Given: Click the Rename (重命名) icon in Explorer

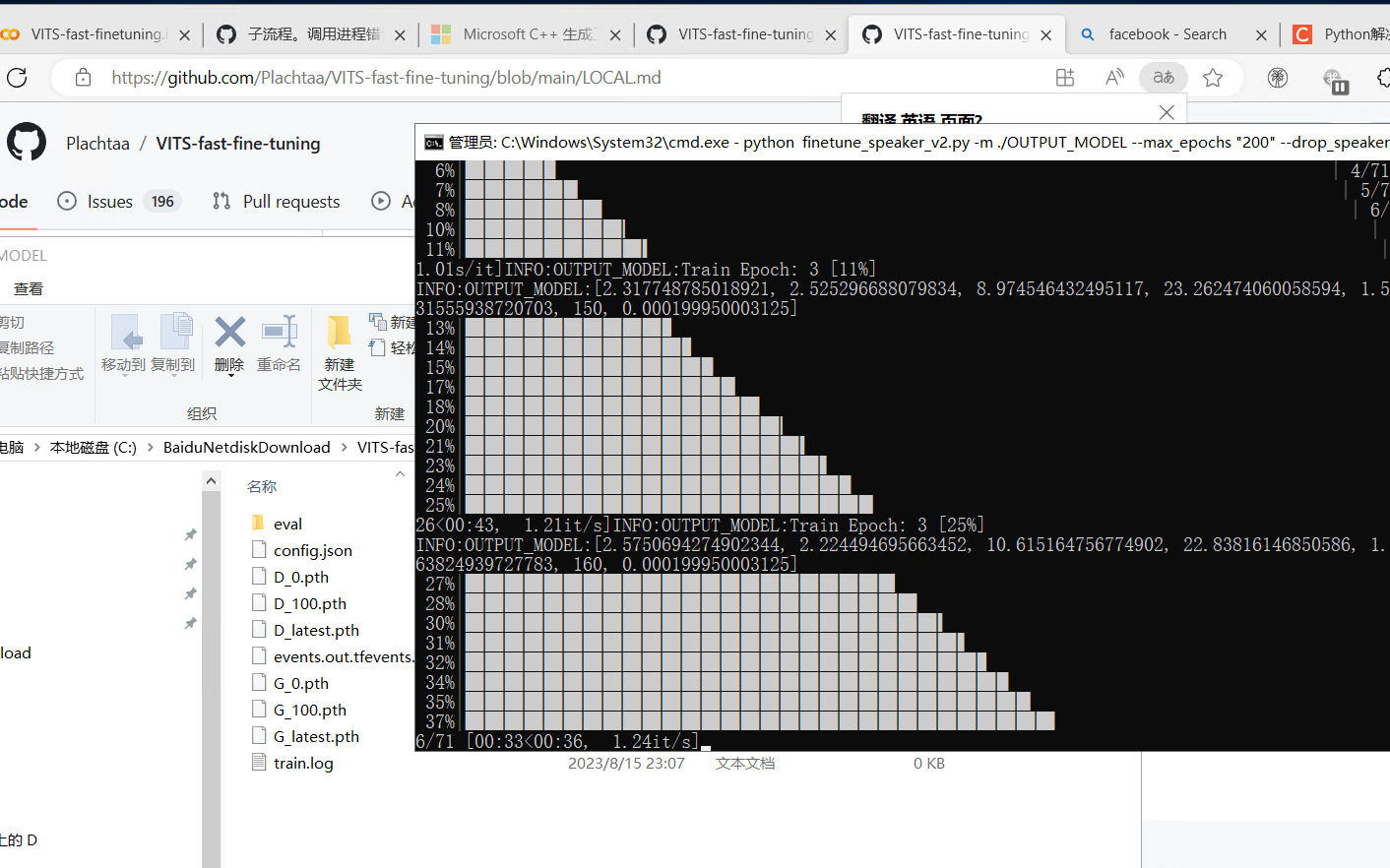Looking at the screenshot, I should (x=280, y=333).
